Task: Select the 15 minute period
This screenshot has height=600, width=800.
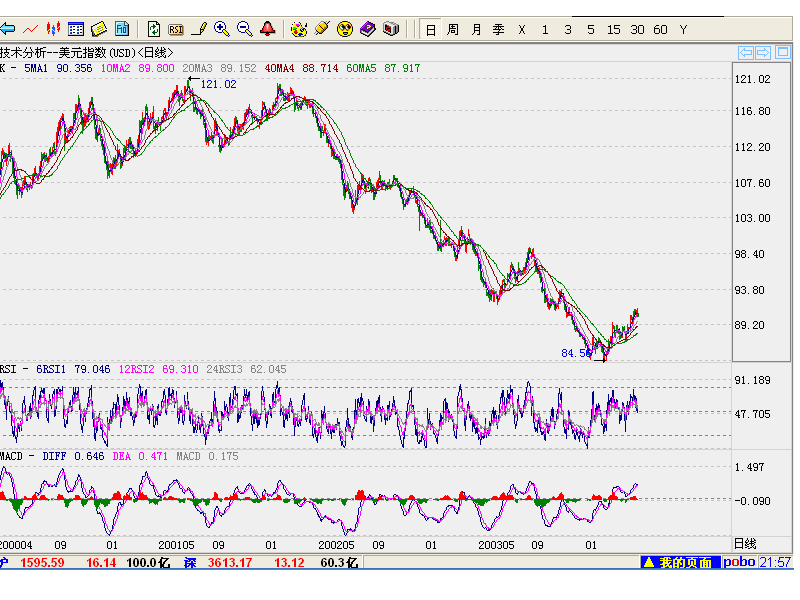Action: point(614,30)
